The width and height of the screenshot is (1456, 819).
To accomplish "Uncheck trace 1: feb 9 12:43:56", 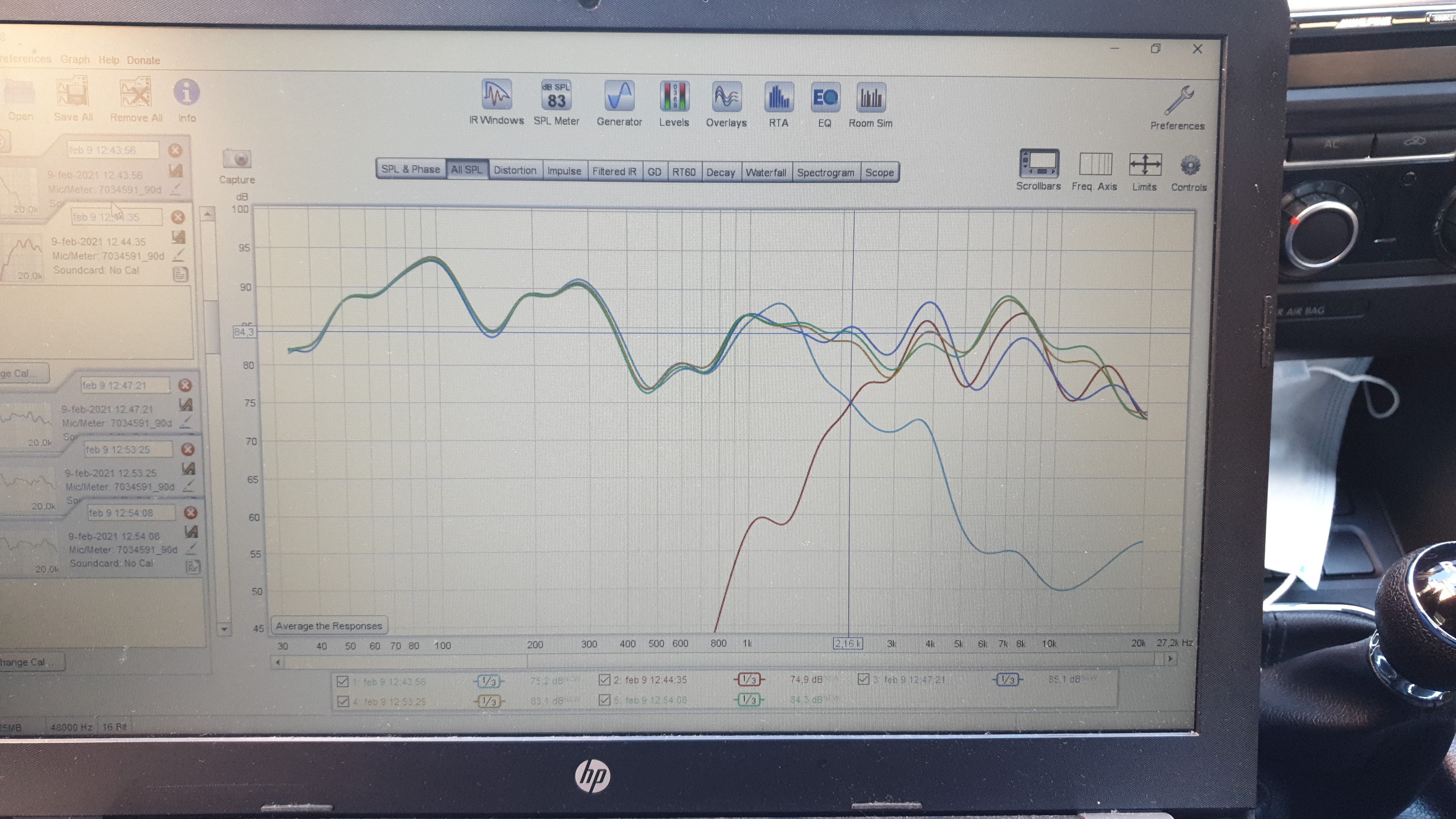I will tap(342, 681).
